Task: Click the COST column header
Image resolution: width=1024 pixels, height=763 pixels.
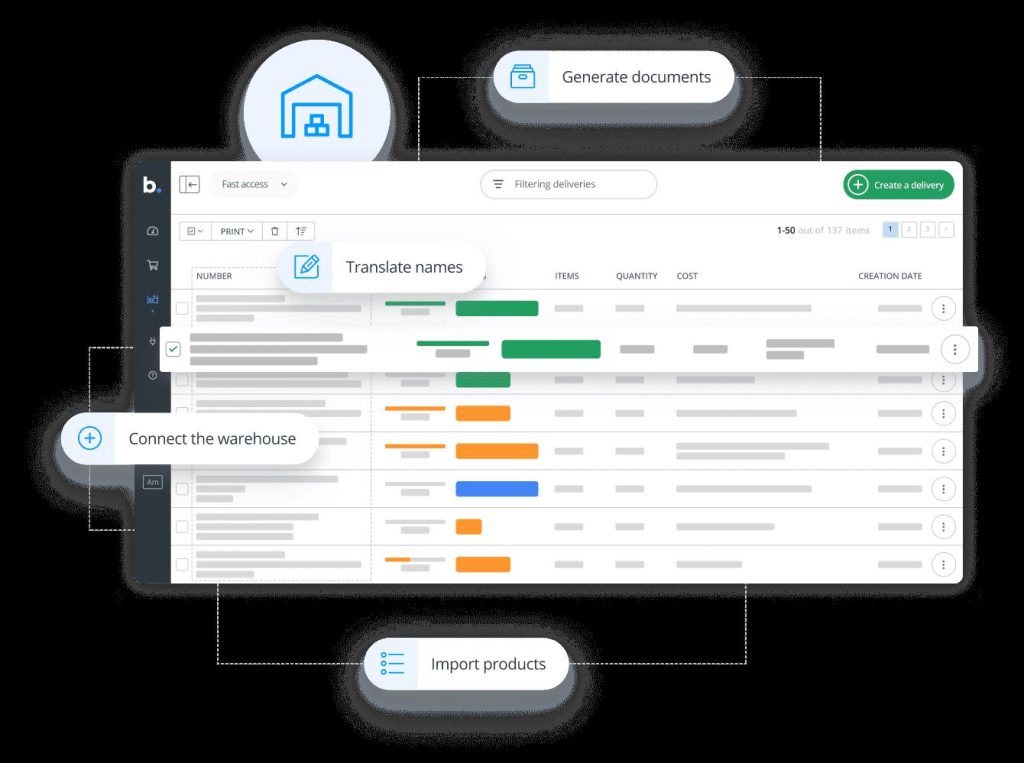Action: click(x=687, y=276)
